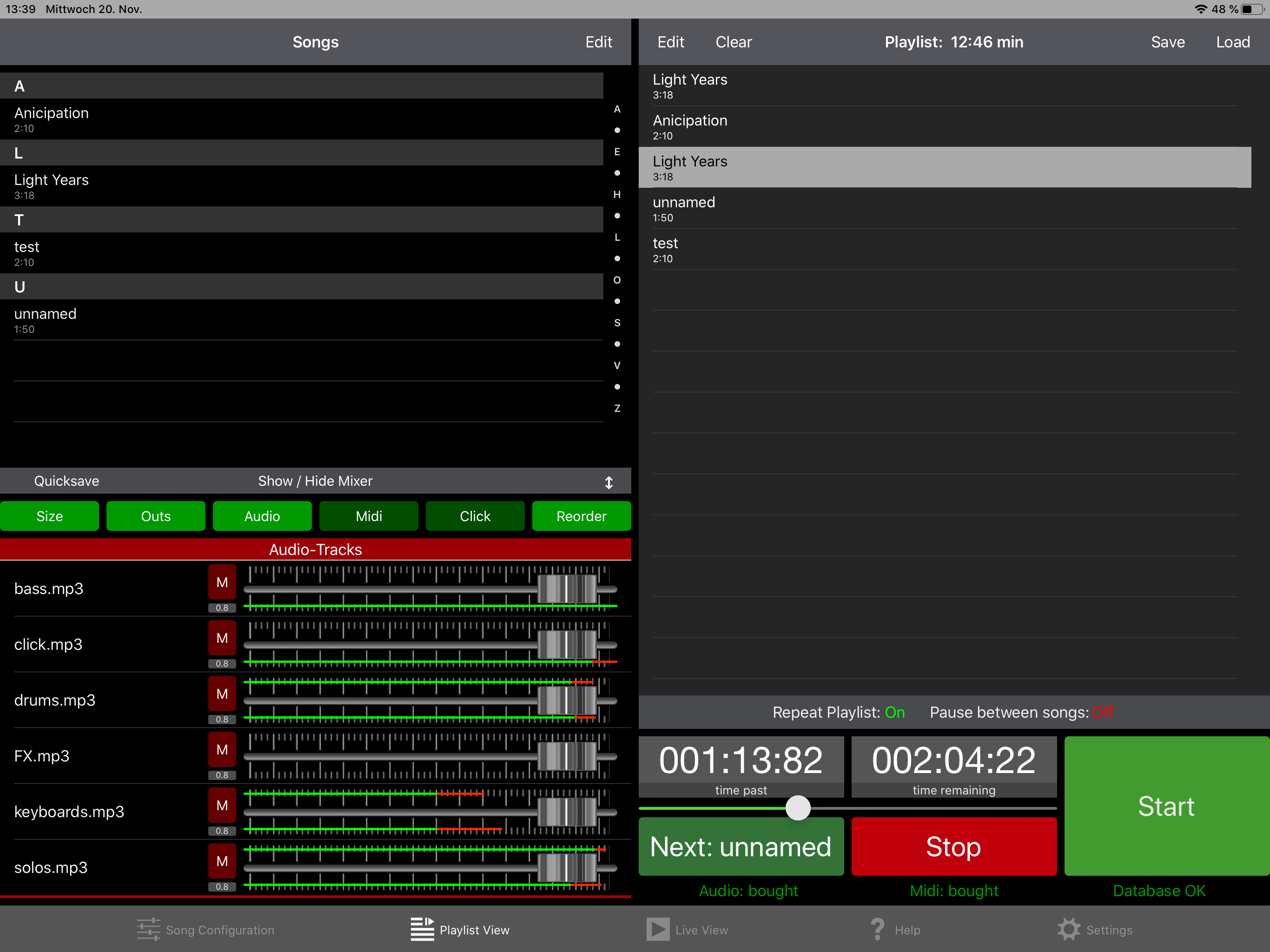Tap the Help question mark icon
The image size is (1270, 952).
tap(877, 929)
